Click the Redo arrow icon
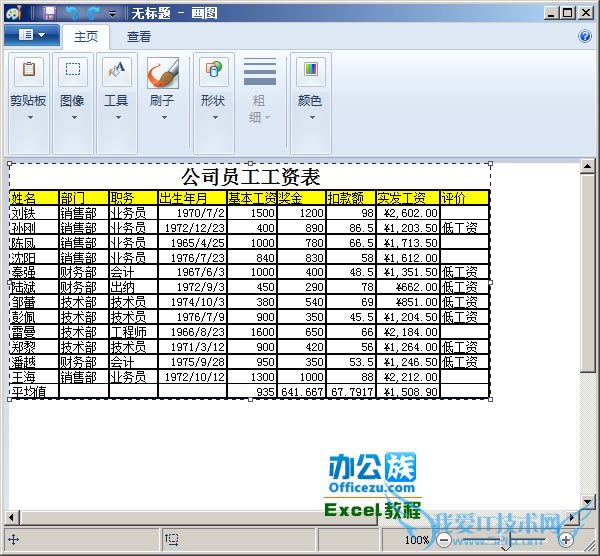This screenshot has height=556, width=600. 93,13
